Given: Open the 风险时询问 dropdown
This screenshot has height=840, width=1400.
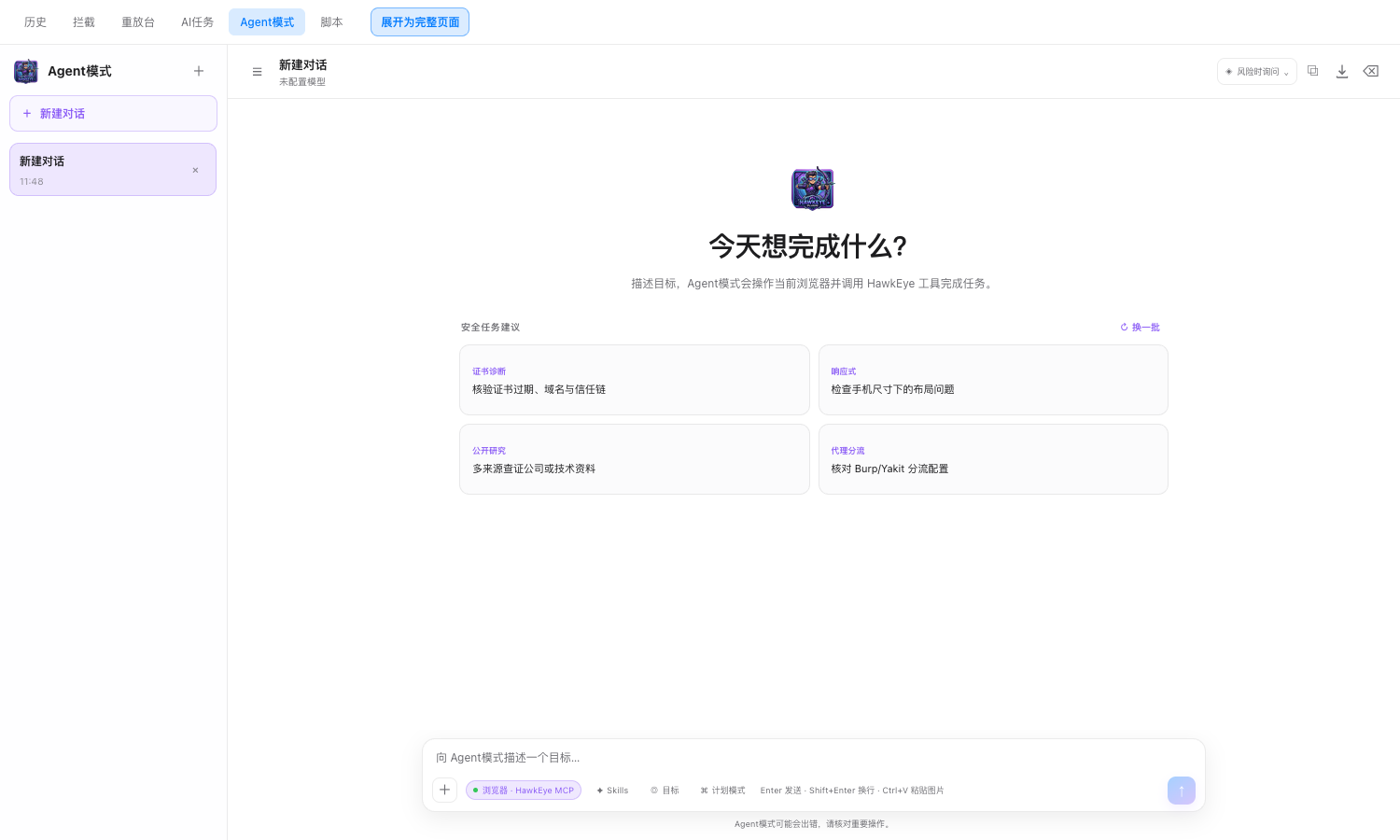Looking at the screenshot, I should pyautogui.click(x=1257, y=72).
